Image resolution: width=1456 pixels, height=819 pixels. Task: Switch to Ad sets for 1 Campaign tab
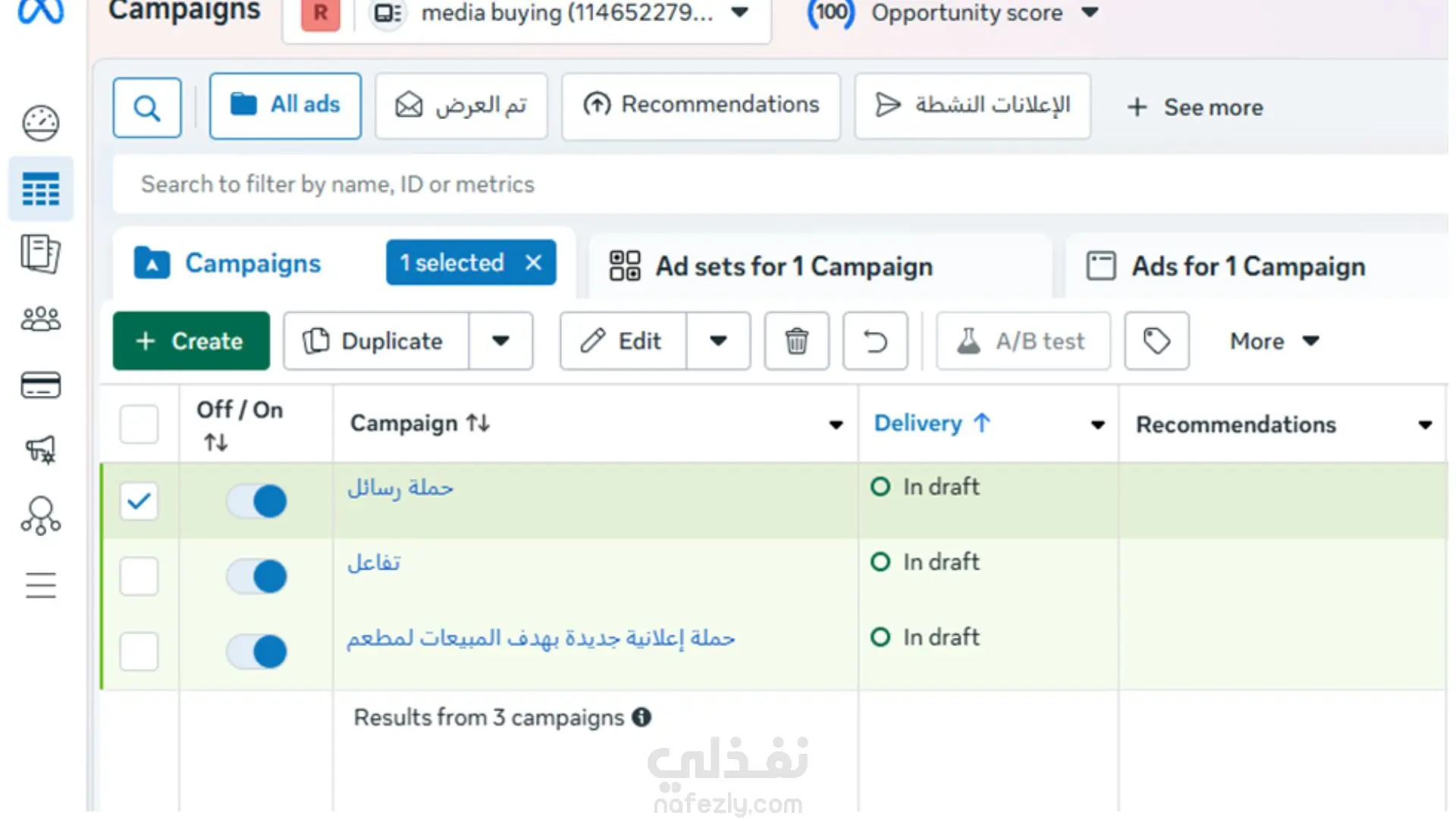coord(792,266)
